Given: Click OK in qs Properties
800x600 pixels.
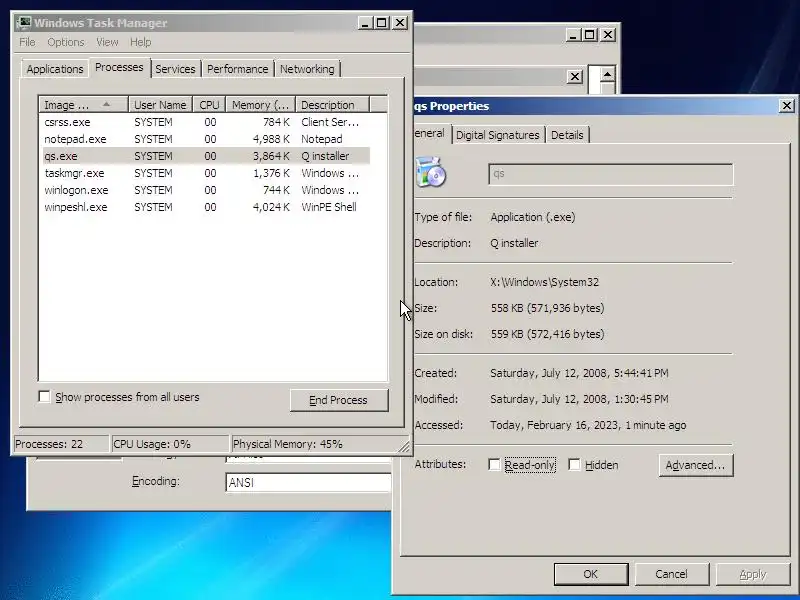Looking at the screenshot, I should pos(591,574).
